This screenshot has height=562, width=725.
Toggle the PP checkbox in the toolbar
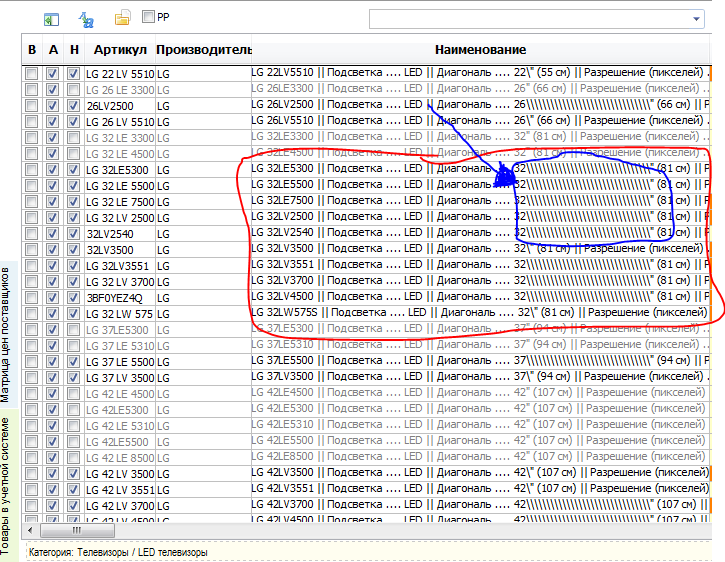click(148, 17)
